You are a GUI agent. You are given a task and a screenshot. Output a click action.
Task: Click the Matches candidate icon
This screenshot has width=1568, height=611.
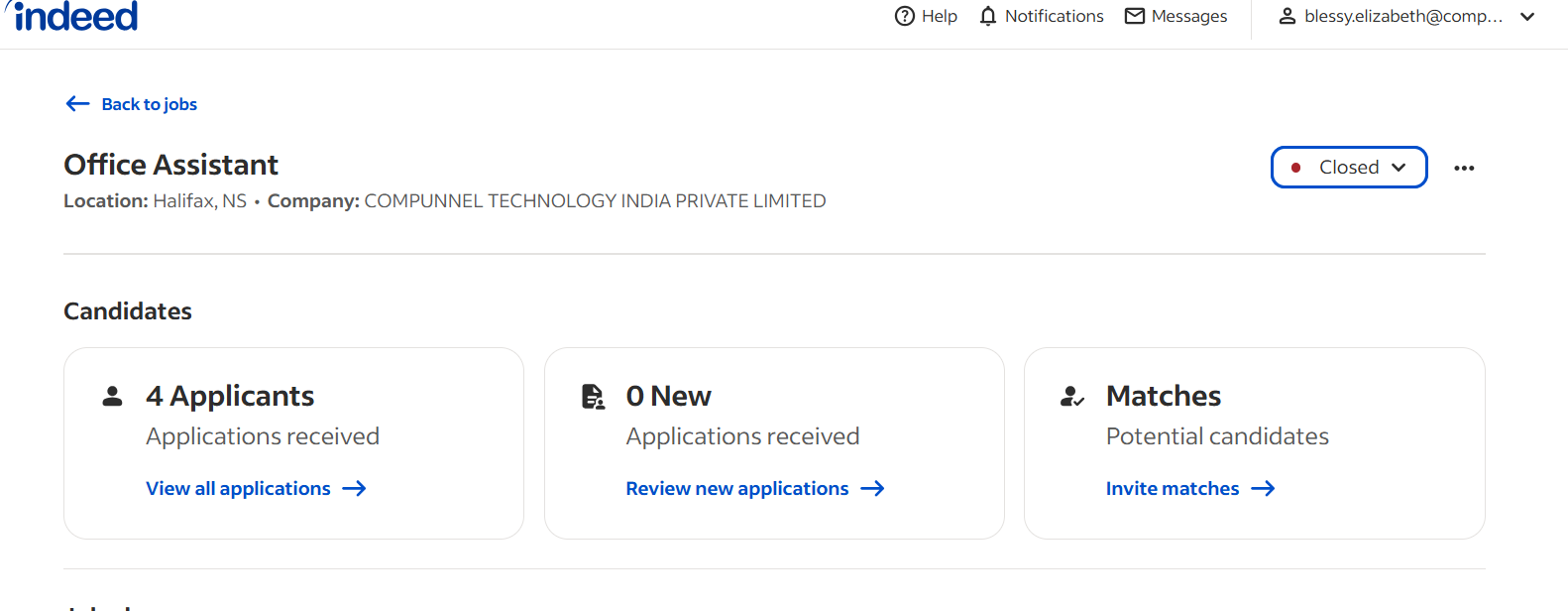tap(1072, 397)
